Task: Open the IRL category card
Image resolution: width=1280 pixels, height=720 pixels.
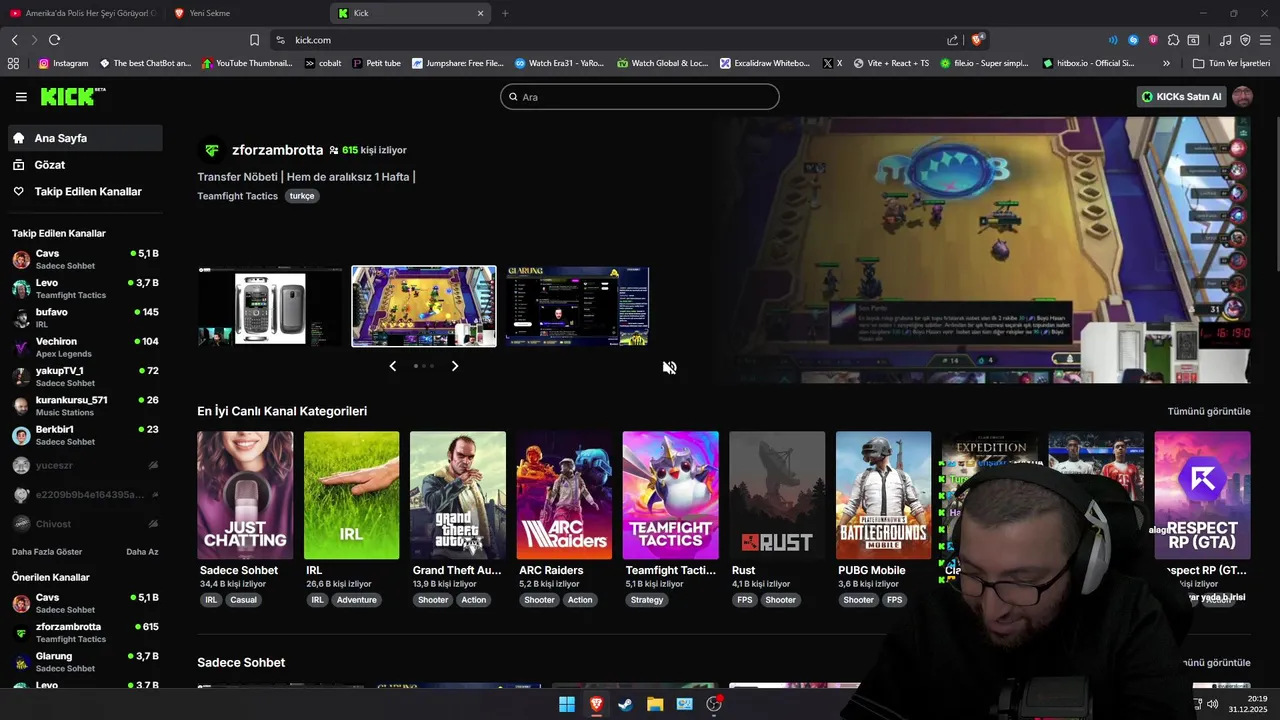Action: [x=351, y=495]
